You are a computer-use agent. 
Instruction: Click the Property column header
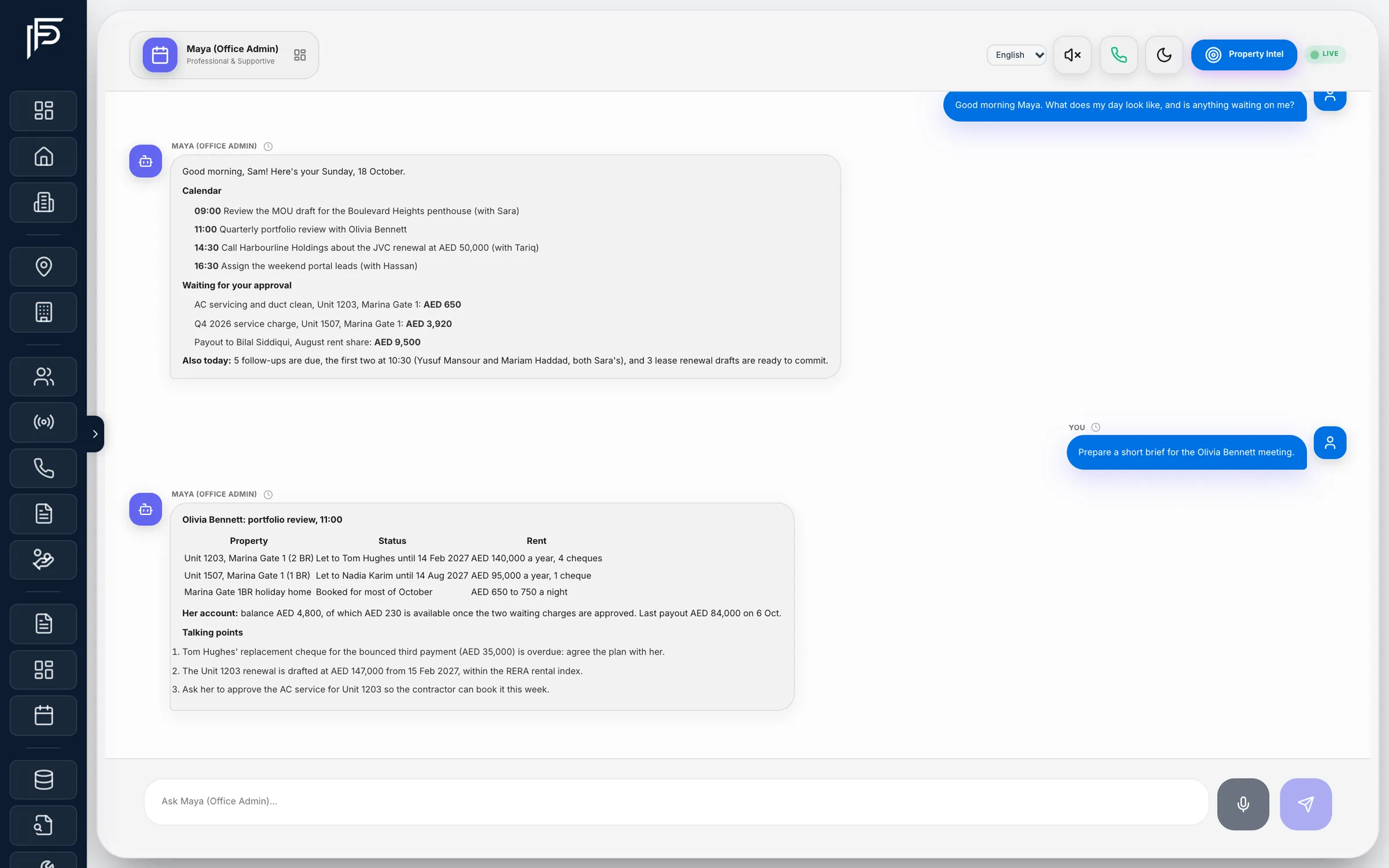click(248, 541)
